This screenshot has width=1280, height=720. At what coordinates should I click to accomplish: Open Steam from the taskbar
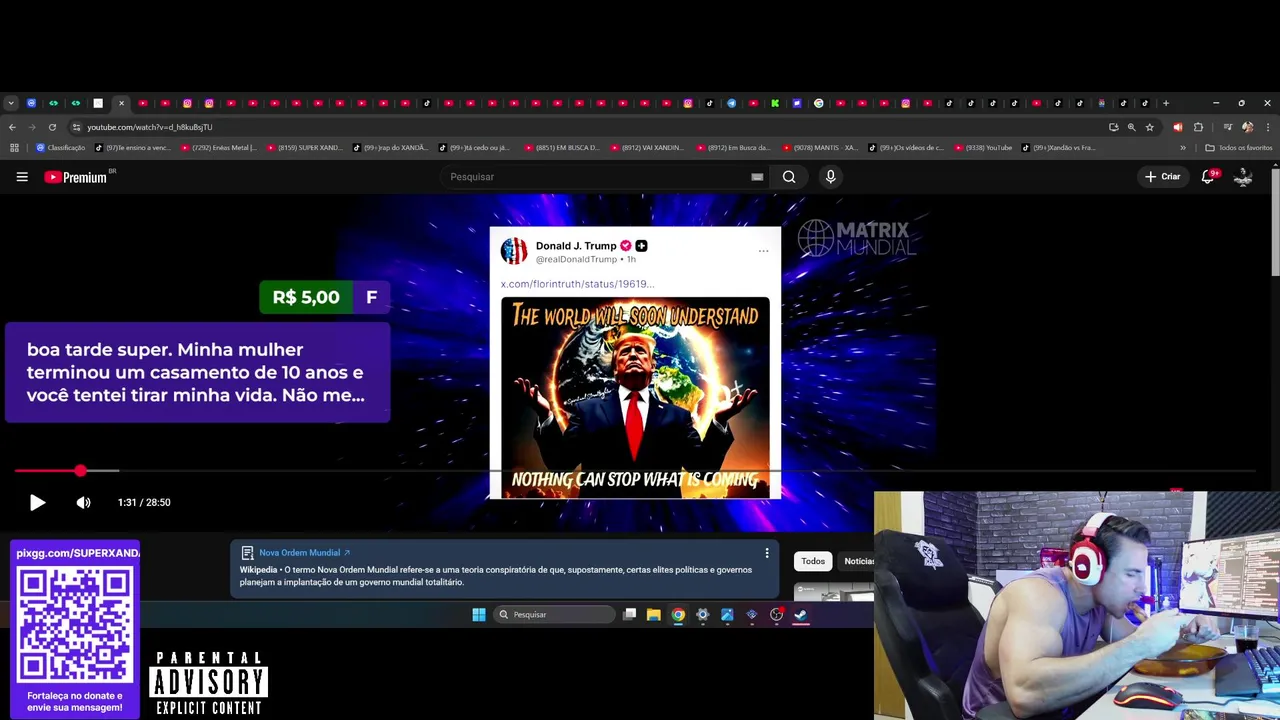point(801,615)
